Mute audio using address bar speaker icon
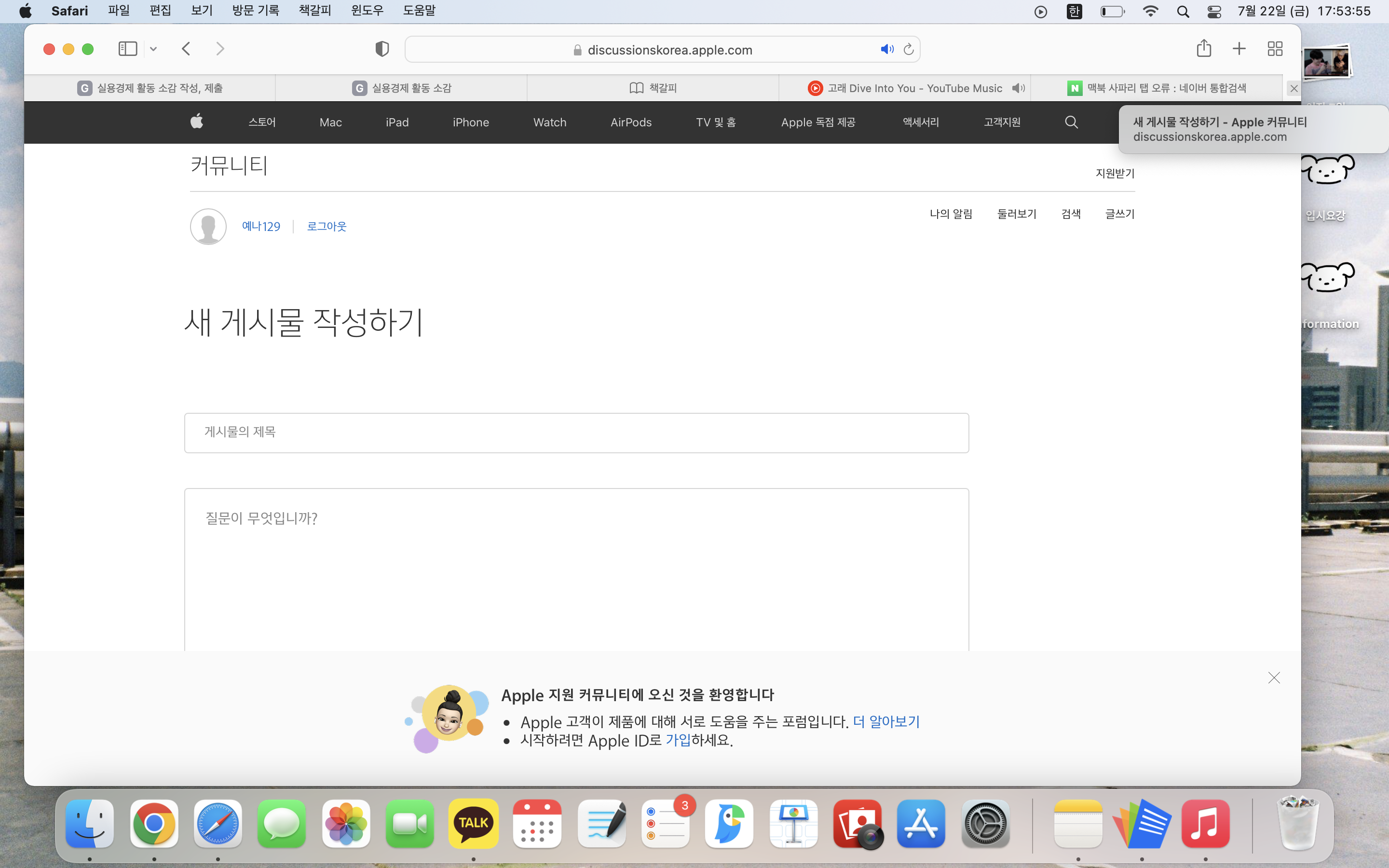Image resolution: width=1389 pixels, height=868 pixels. coord(887,49)
